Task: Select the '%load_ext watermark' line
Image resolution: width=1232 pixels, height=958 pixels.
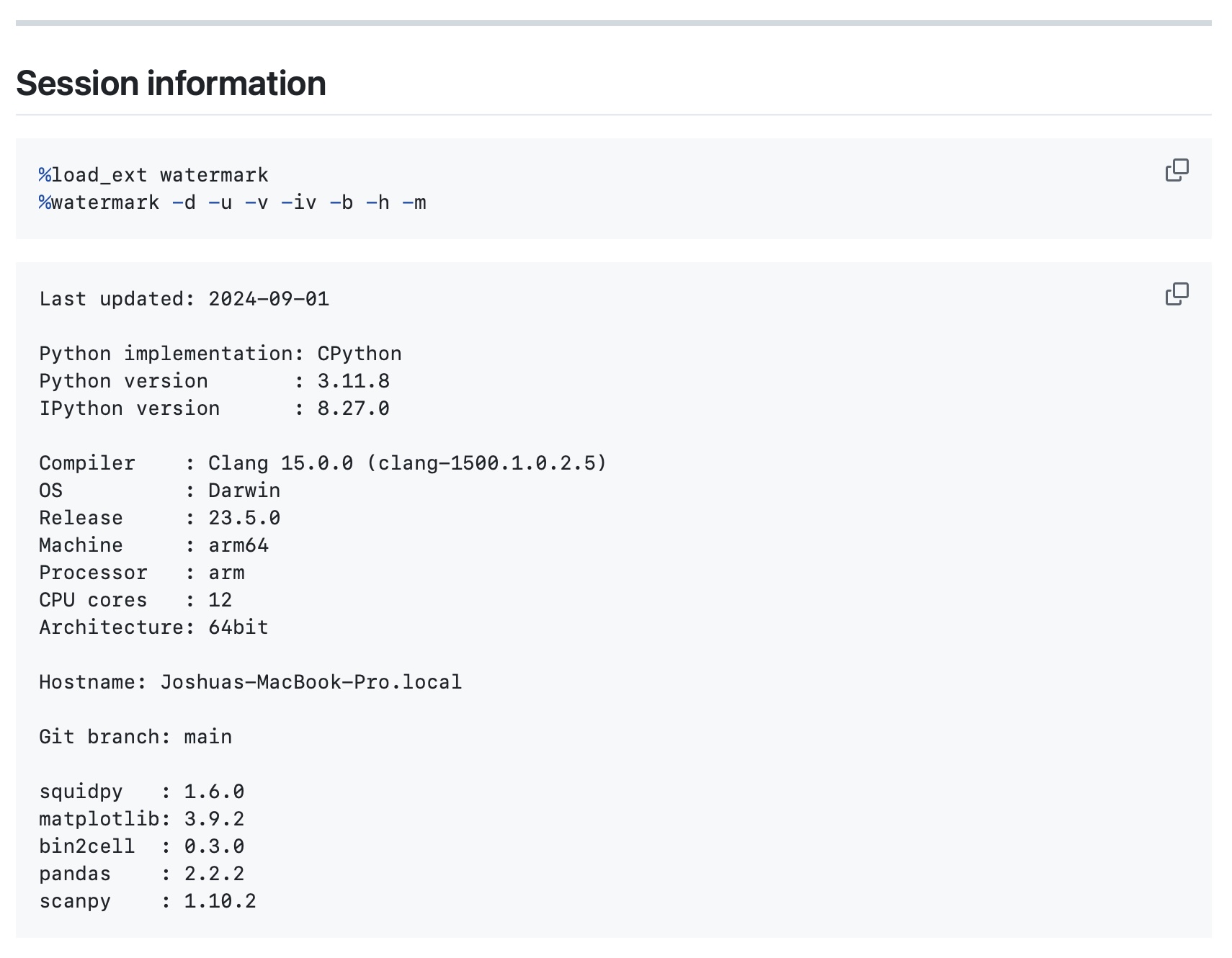Action: pos(153,175)
